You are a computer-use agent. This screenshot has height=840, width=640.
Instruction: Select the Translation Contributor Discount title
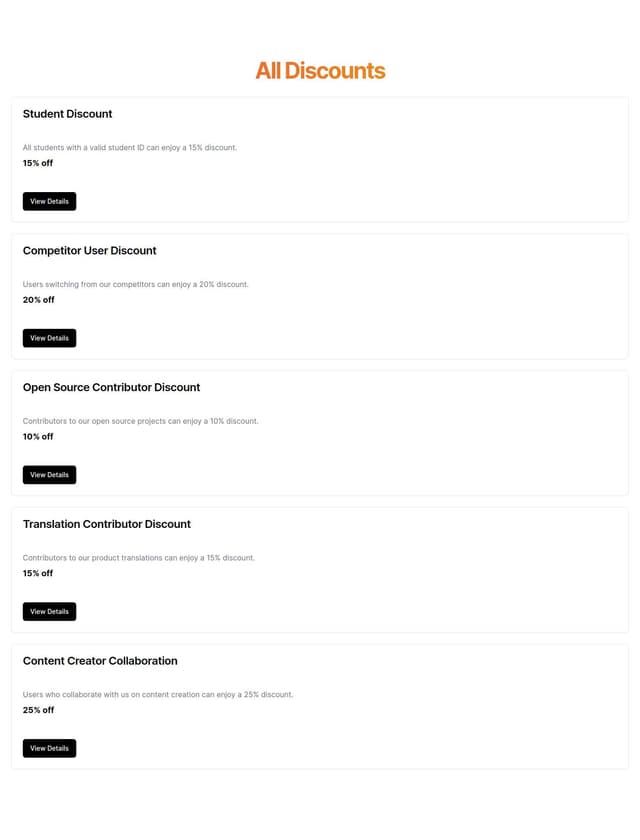click(106, 524)
